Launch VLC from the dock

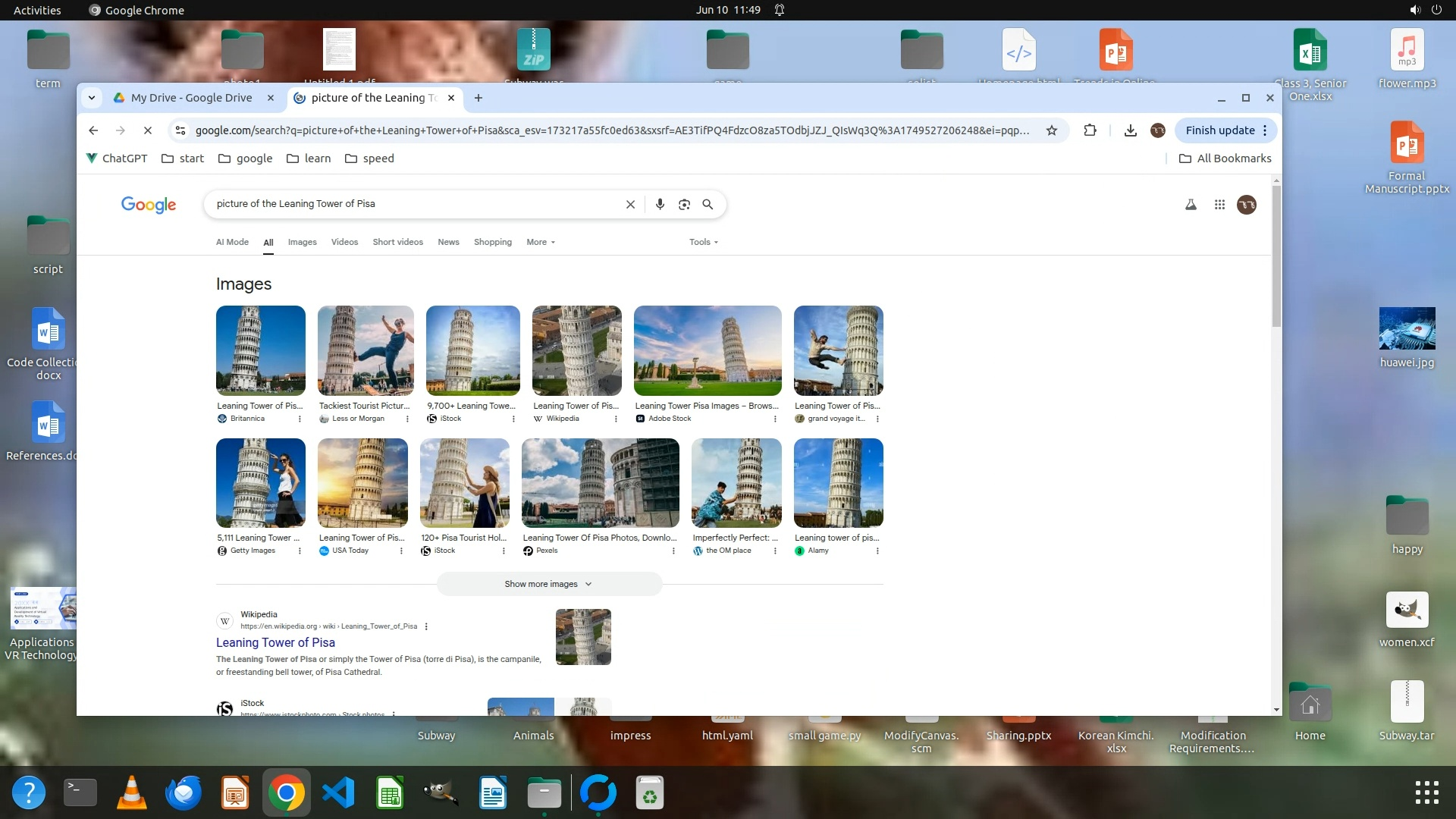132,793
